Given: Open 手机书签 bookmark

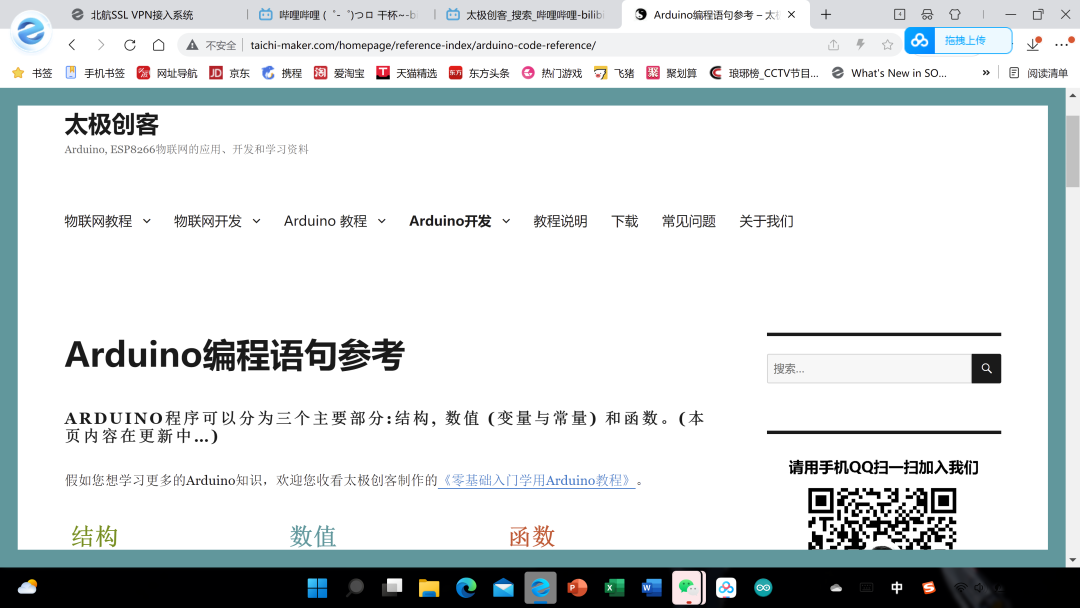Looking at the screenshot, I should coord(95,73).
